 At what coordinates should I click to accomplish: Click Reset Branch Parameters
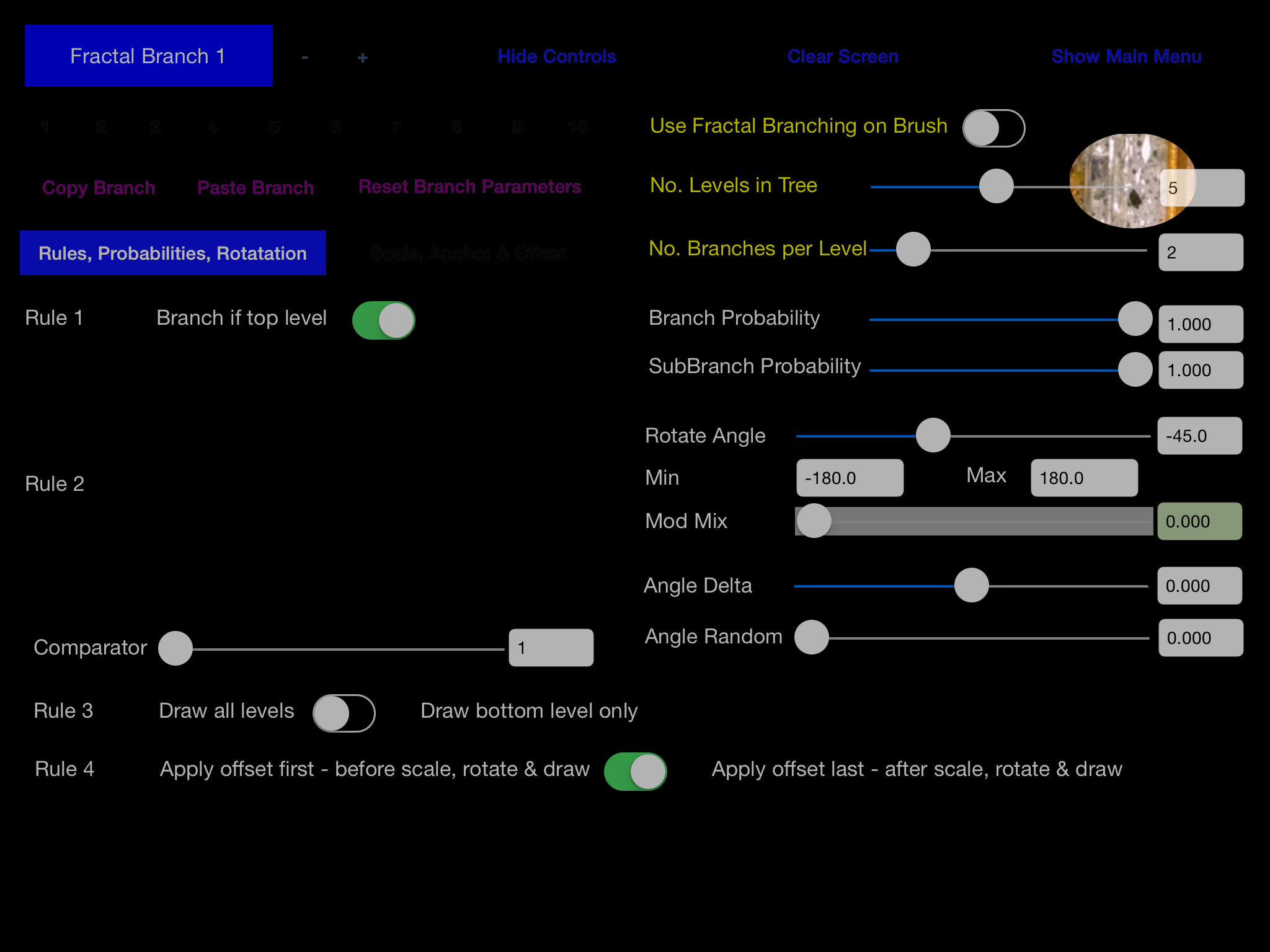click(x=469, y=187)
